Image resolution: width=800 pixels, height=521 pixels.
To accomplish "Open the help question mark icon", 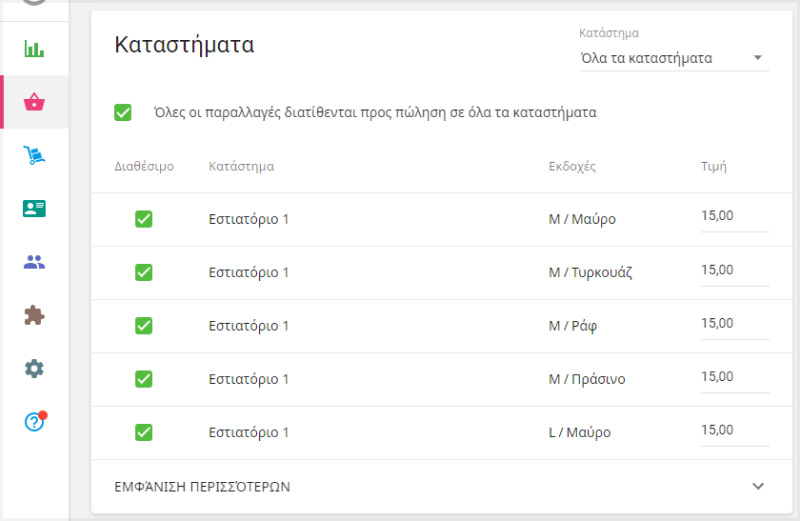I will (34, 421).
